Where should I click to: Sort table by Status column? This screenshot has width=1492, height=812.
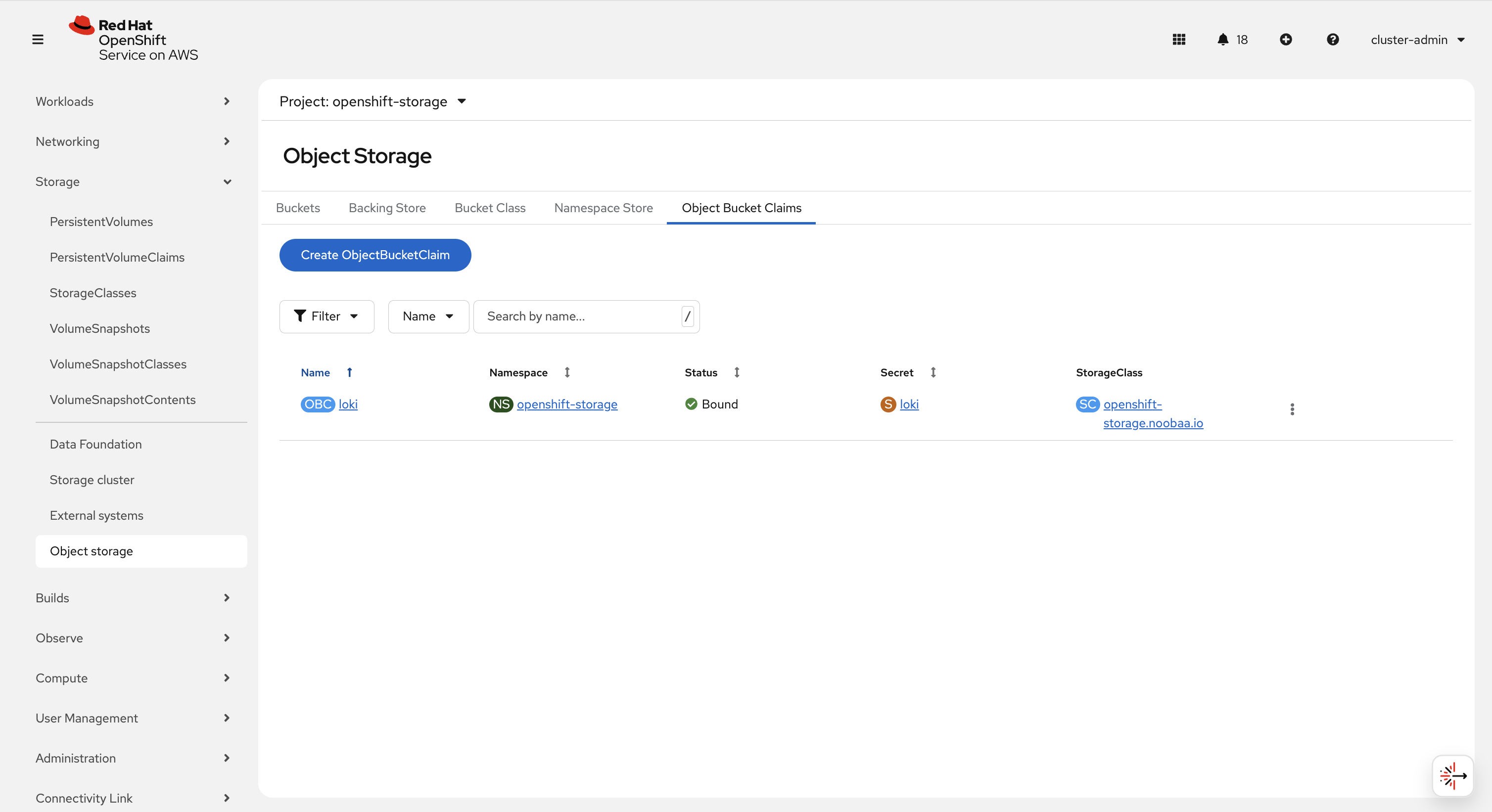(x=737, y=372)
